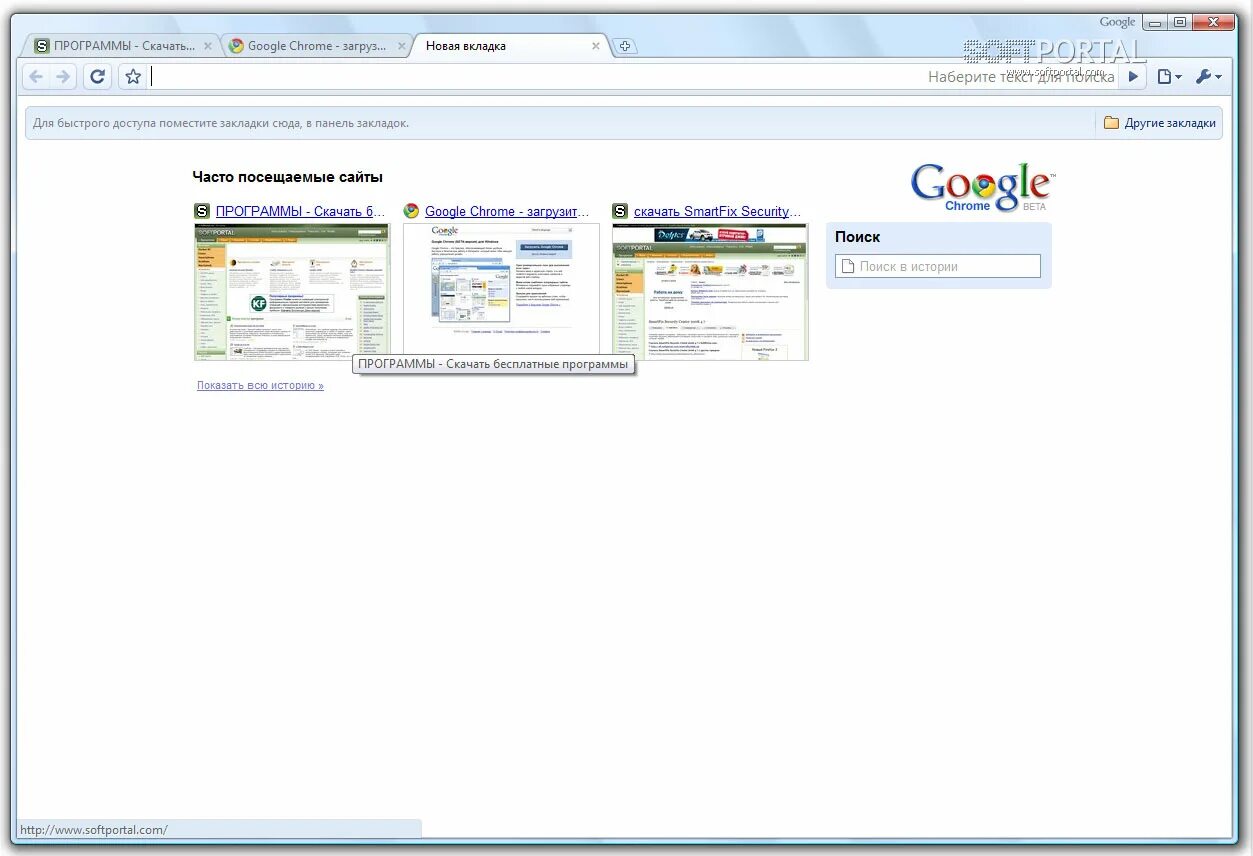Viewport: 1253px width, 856px height.
Task: Bookmark this page with the star icon
Action: click(x=133, y=77)
